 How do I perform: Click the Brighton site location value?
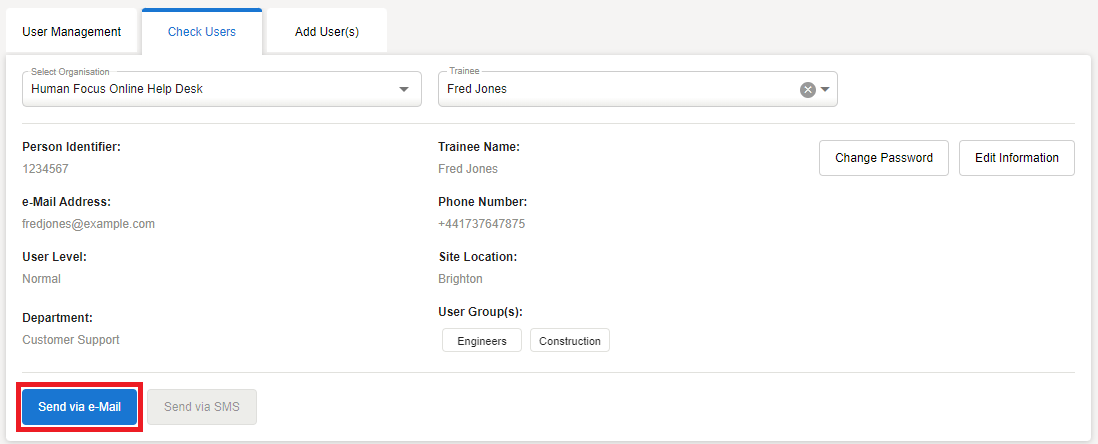click(x=460, y=279)
